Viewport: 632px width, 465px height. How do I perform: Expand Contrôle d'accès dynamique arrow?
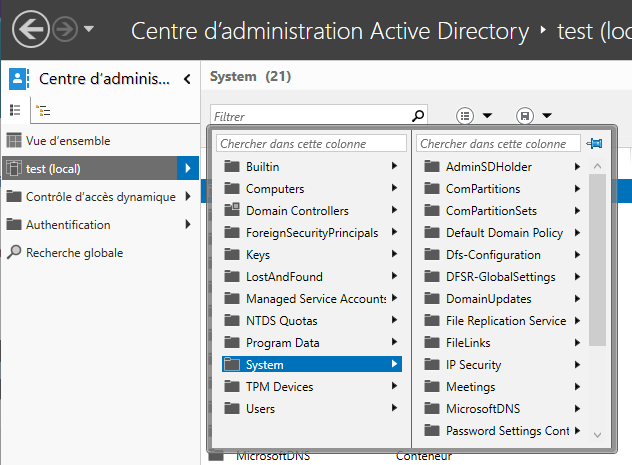(188, 196)
